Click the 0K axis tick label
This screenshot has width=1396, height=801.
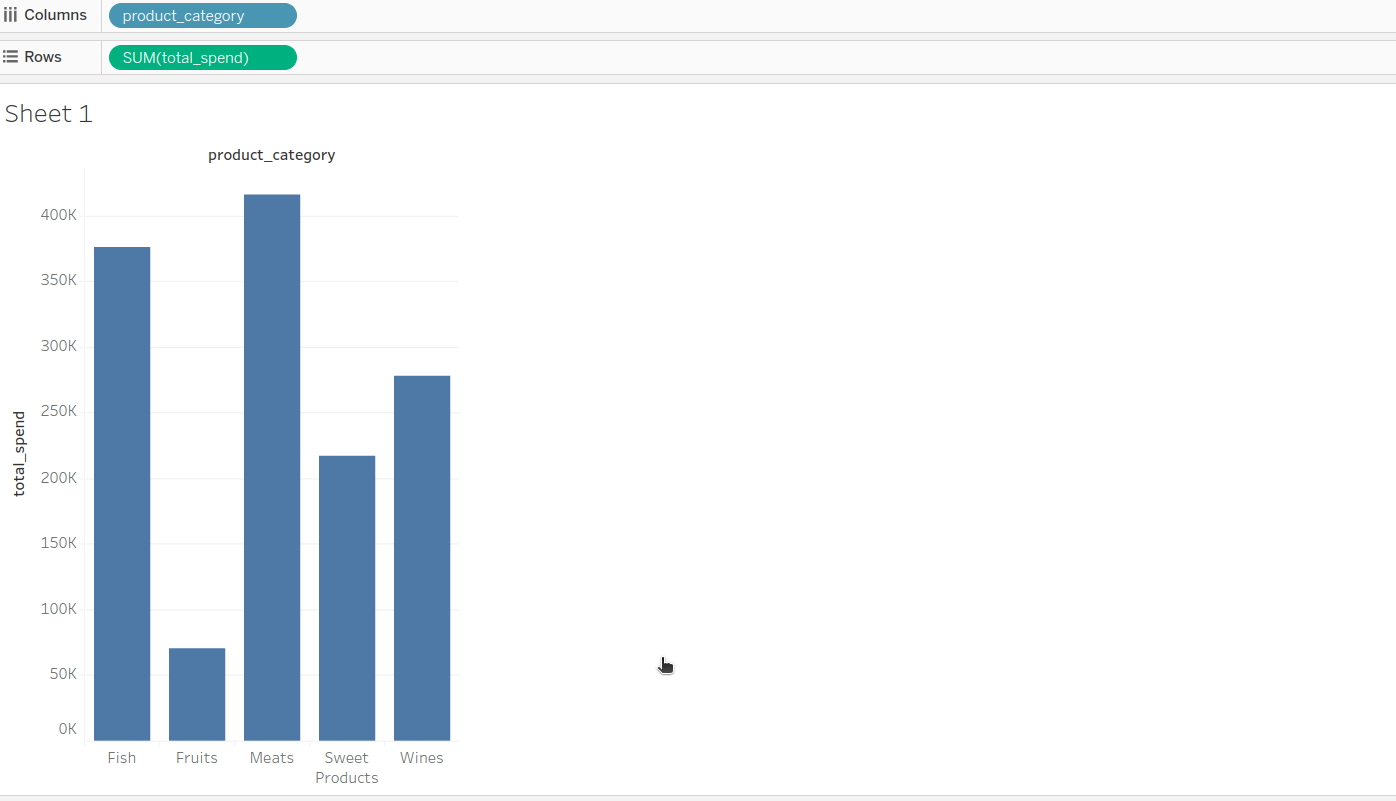pos(67,729)
